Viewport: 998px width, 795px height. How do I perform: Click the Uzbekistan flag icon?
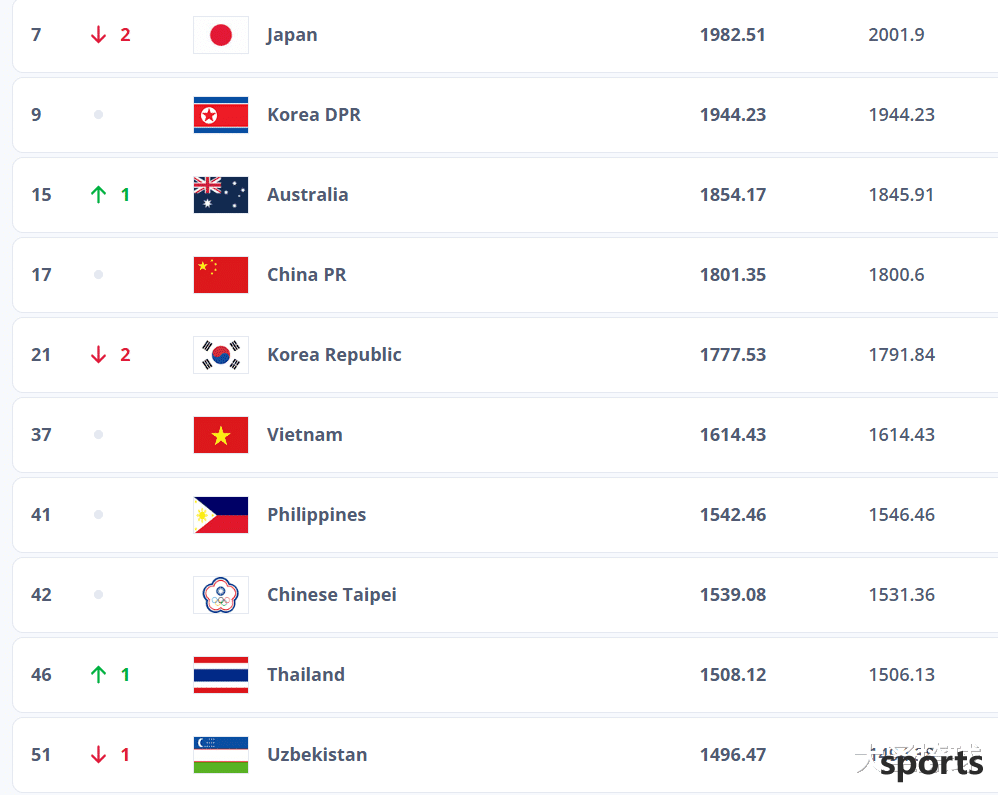coord(221,755)
